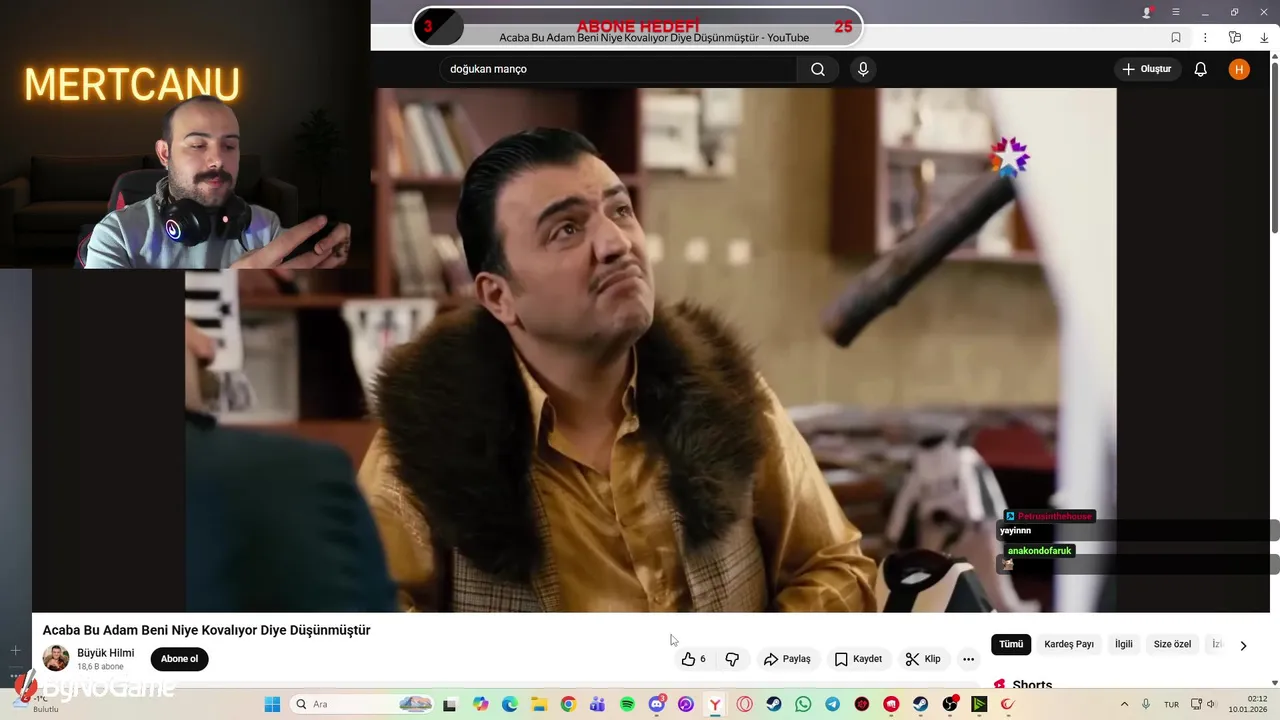Screen dimensions: 1280x720
Task: Open File Explorer from taskbar
Action: click(x=539, y=704)
